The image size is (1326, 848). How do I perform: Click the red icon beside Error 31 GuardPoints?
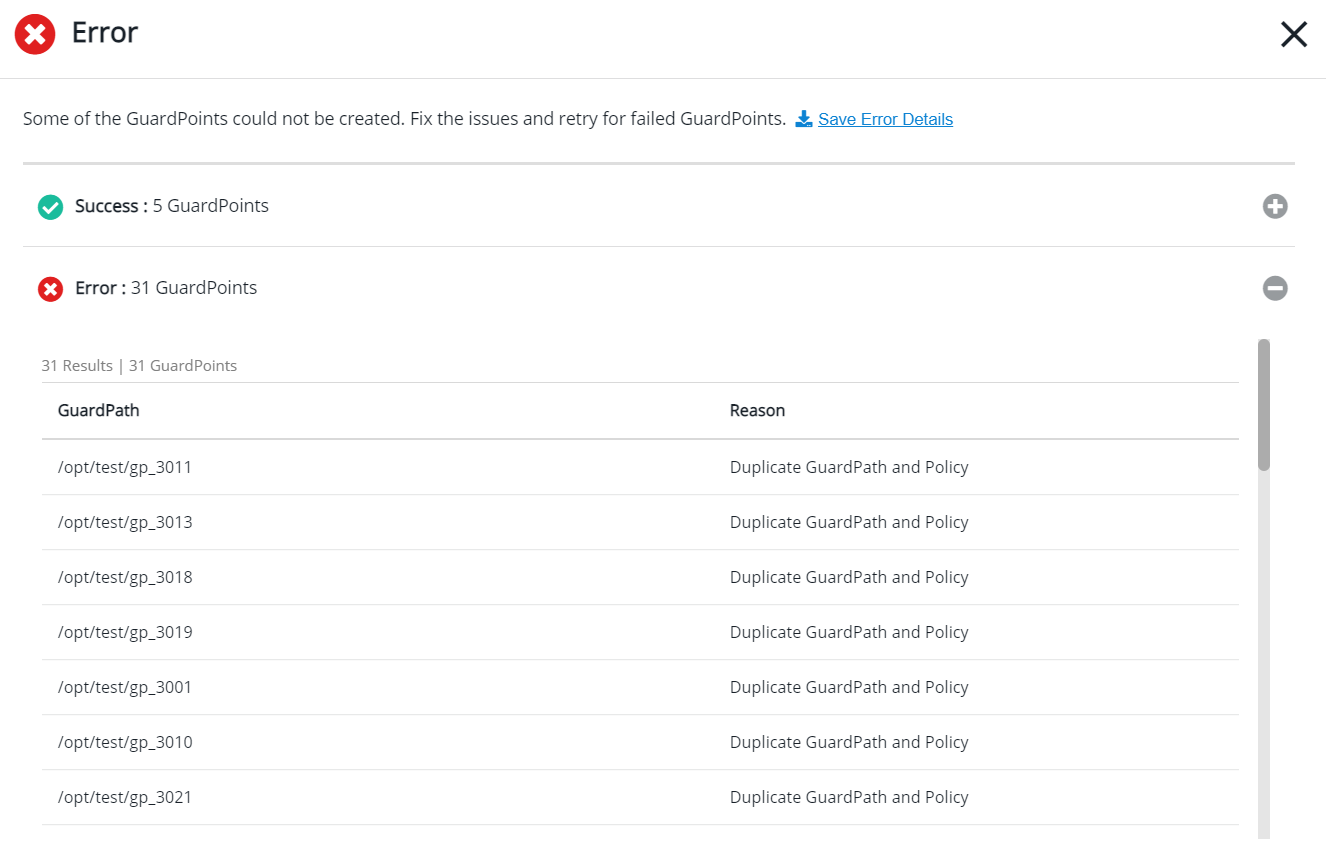click(50, 289)
